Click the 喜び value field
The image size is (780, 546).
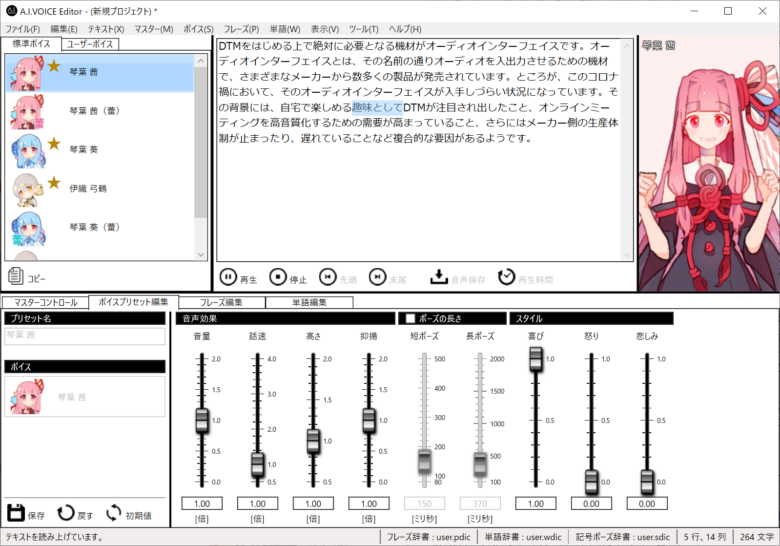point(536,504)
